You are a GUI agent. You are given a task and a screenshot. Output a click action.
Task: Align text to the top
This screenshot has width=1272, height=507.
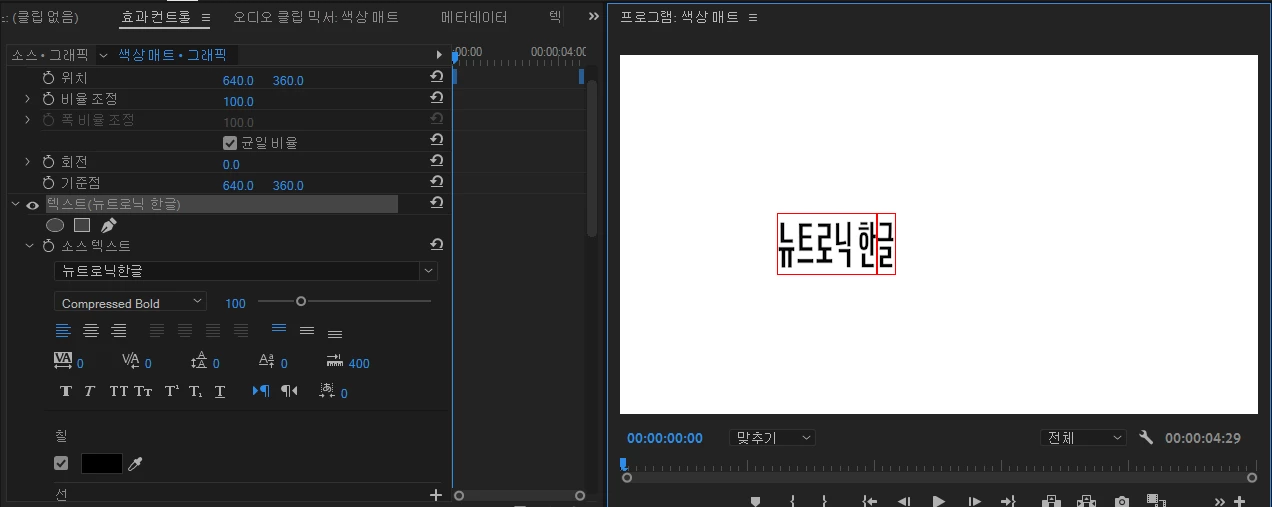pos(279,330)
